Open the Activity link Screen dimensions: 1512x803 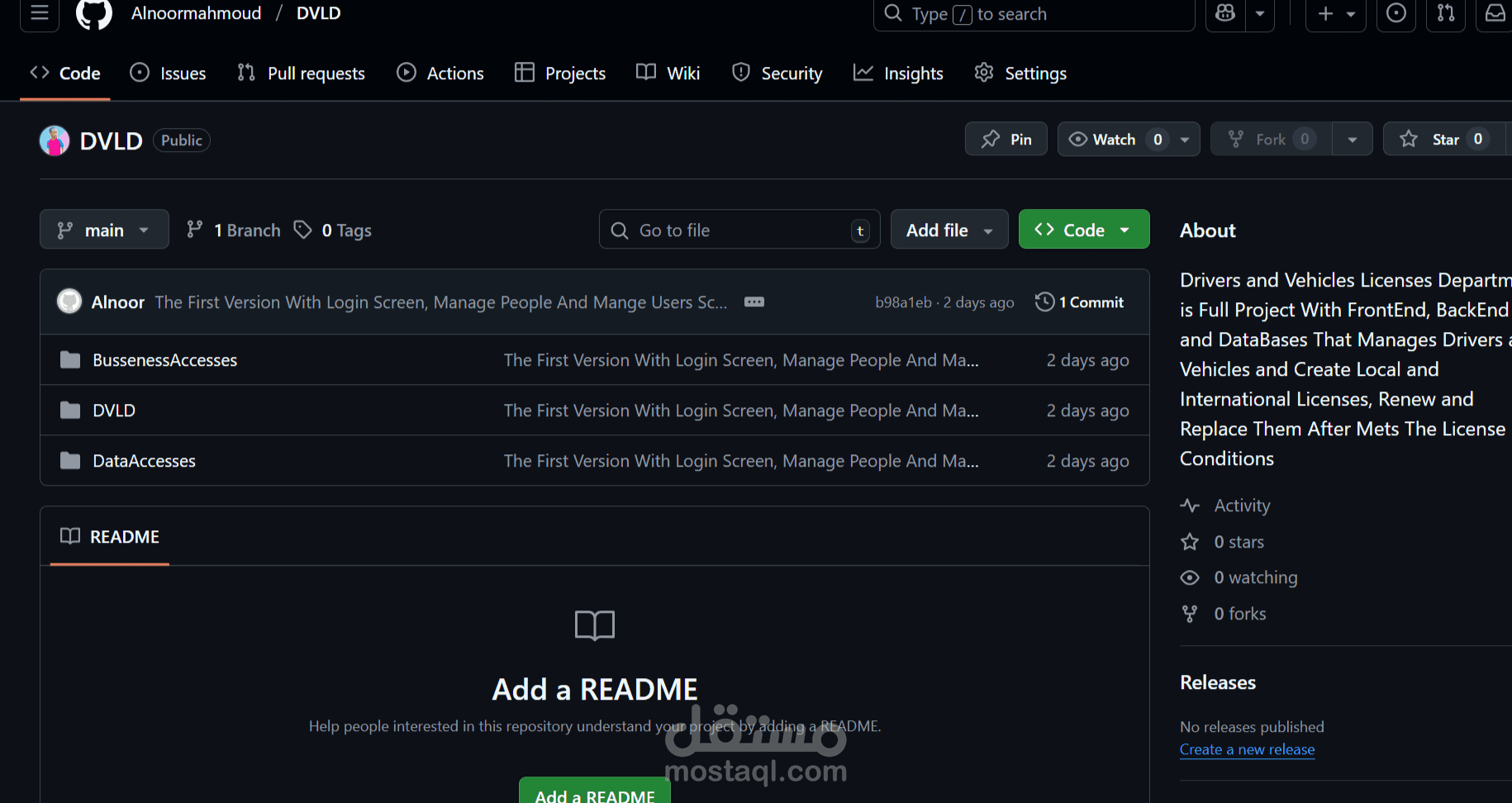point(1225,506)
